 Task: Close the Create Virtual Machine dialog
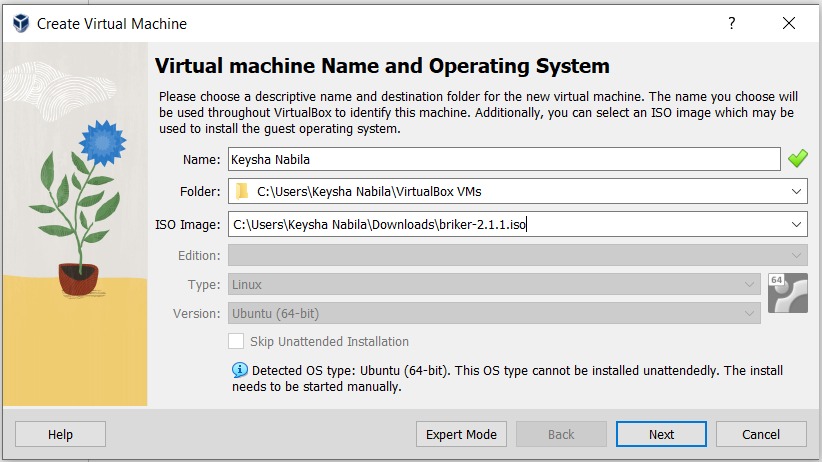tap(788, 23)
